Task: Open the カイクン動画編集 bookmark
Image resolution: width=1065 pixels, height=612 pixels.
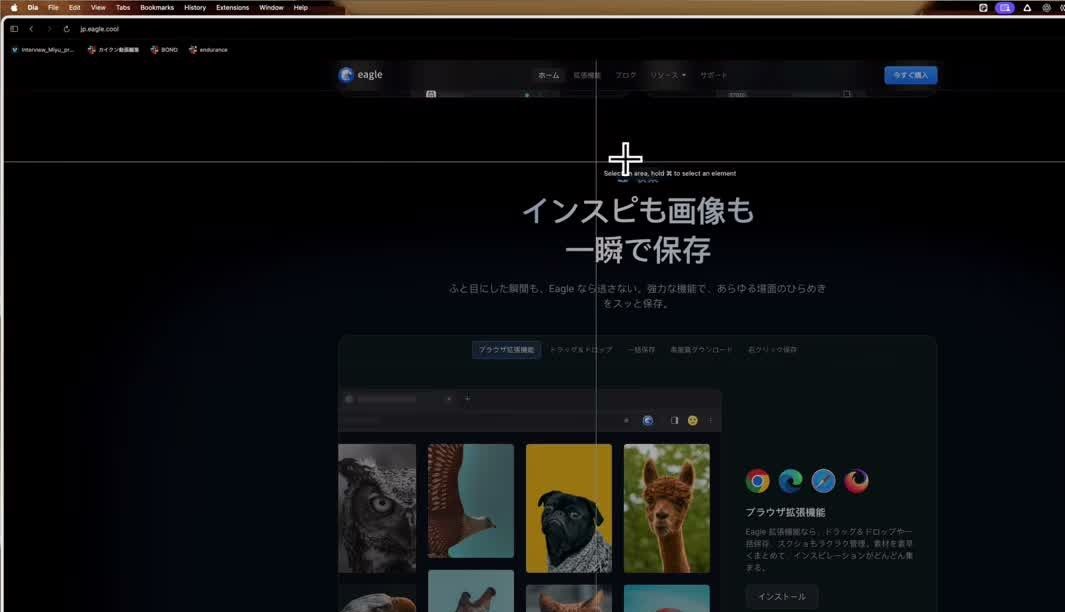Action: 113,50
